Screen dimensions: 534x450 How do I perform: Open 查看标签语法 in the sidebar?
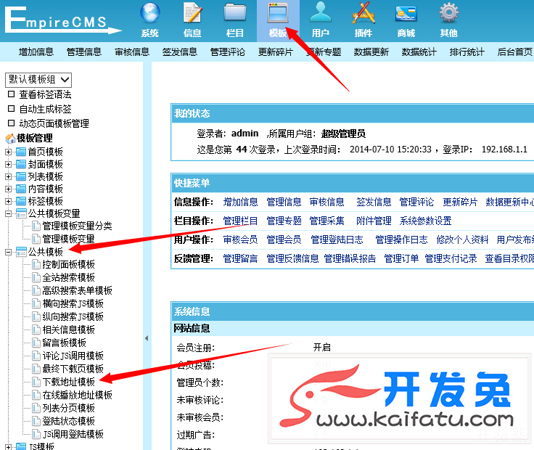click(x=45, y=94)
